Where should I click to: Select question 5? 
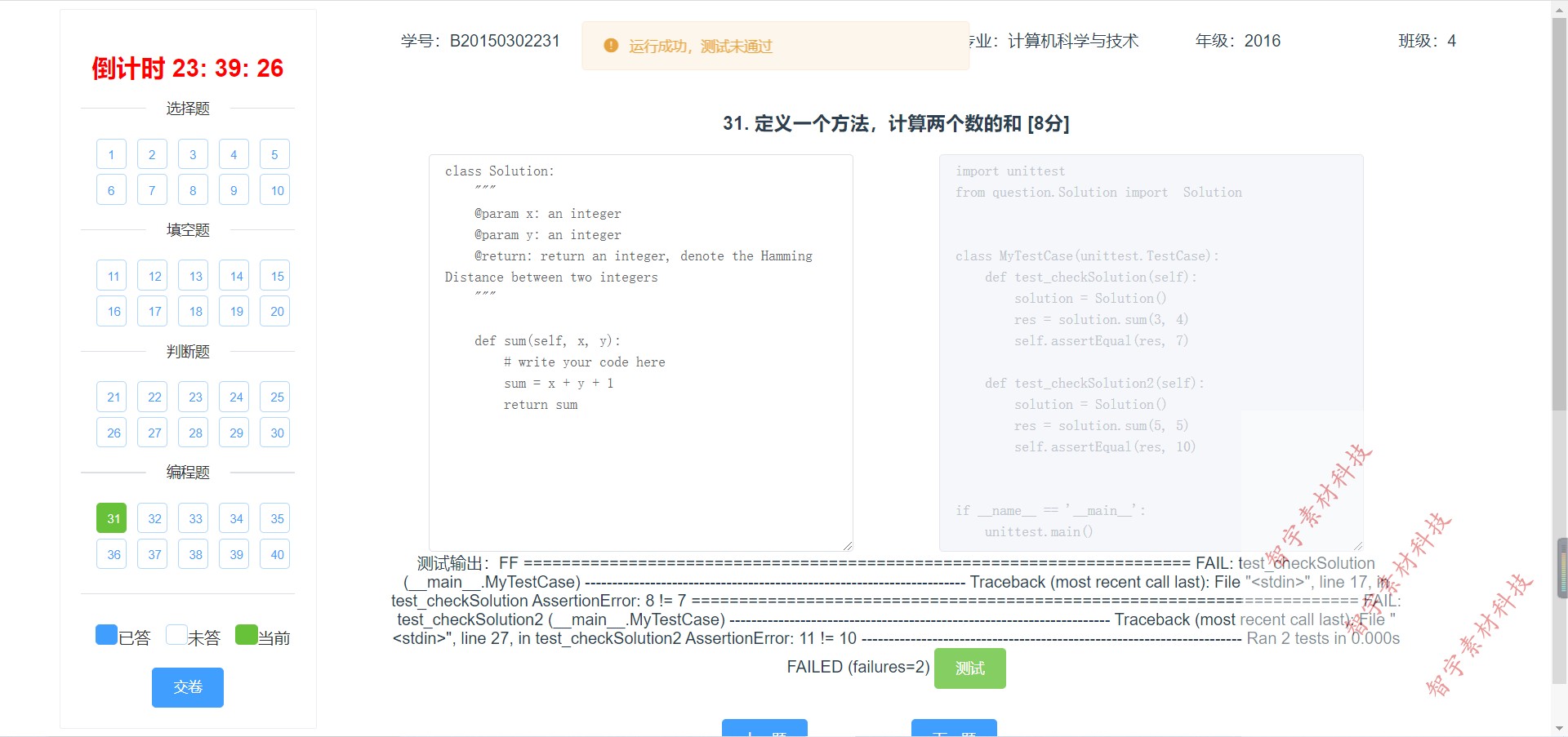coord(274,154)
